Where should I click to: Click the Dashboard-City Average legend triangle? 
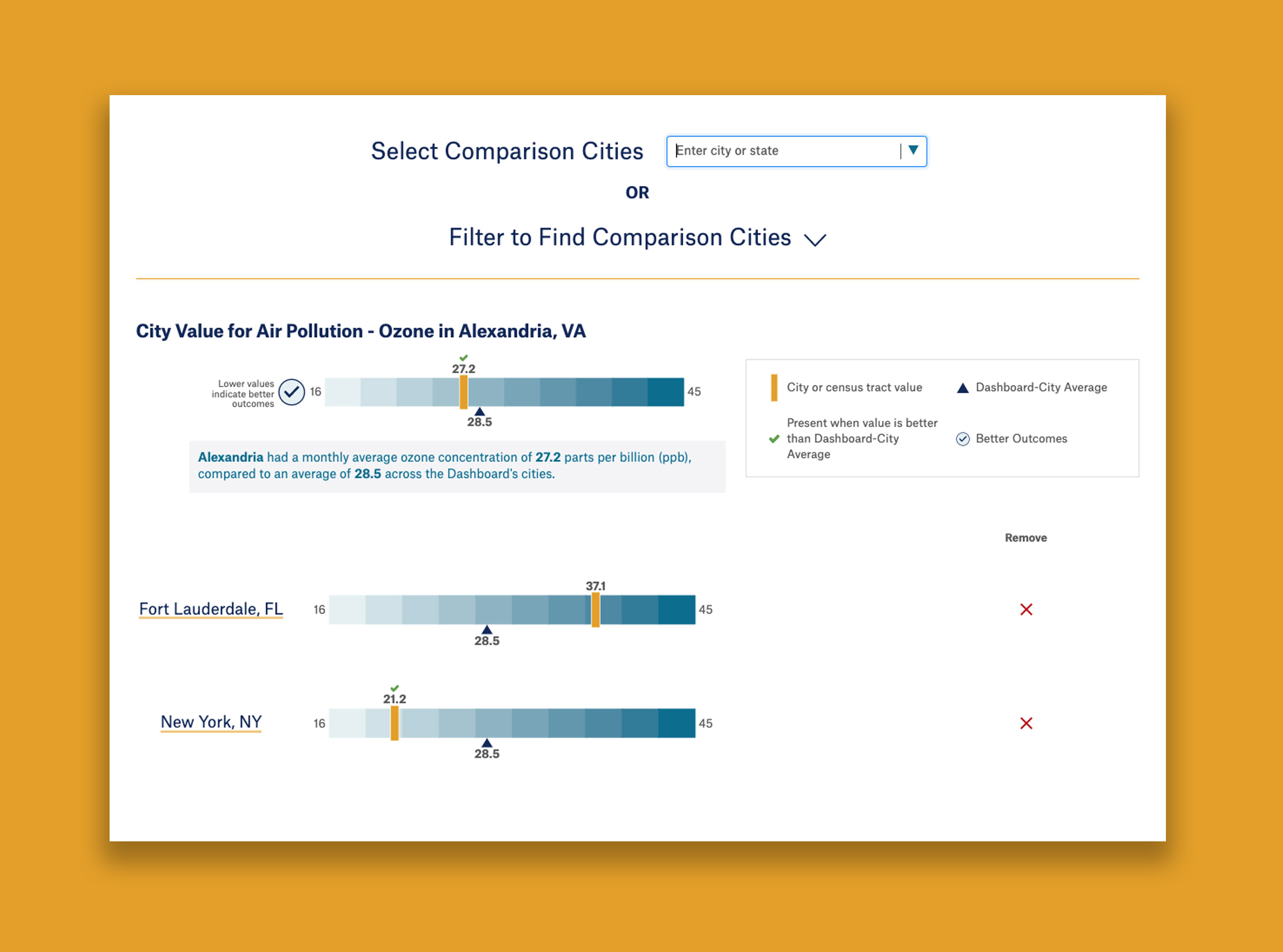pyautogui.click(x=963, y=388)
